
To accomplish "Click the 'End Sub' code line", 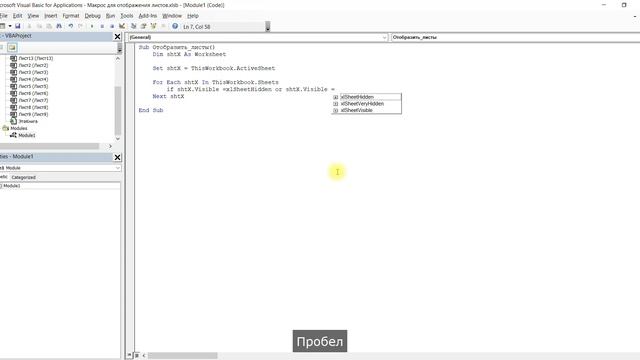I will point(151,110).
